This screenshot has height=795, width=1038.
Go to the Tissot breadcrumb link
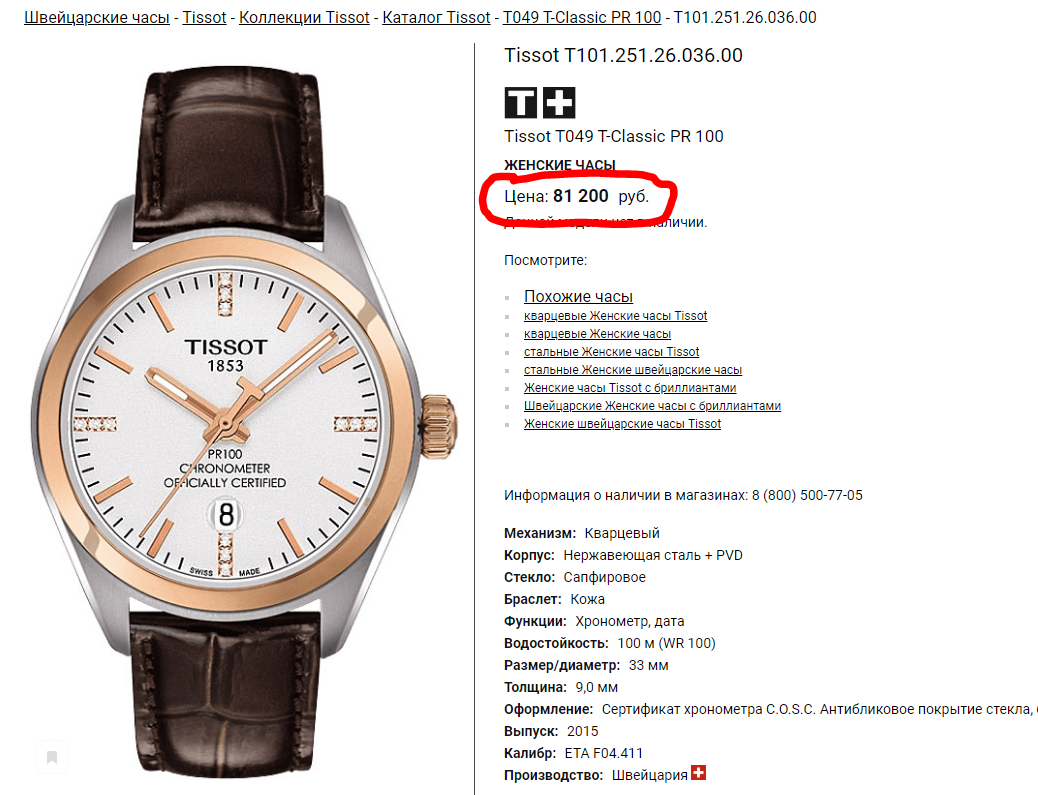click(204, 17)
